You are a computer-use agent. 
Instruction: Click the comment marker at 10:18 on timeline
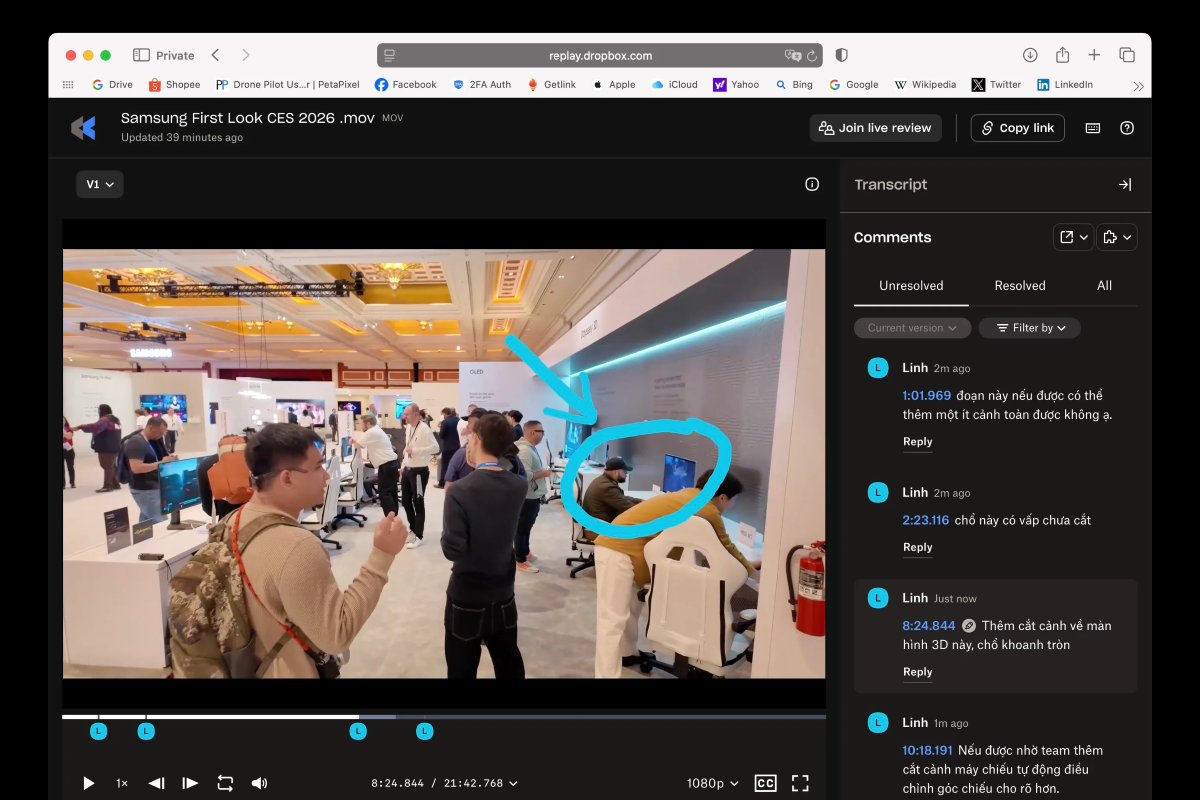424,731
